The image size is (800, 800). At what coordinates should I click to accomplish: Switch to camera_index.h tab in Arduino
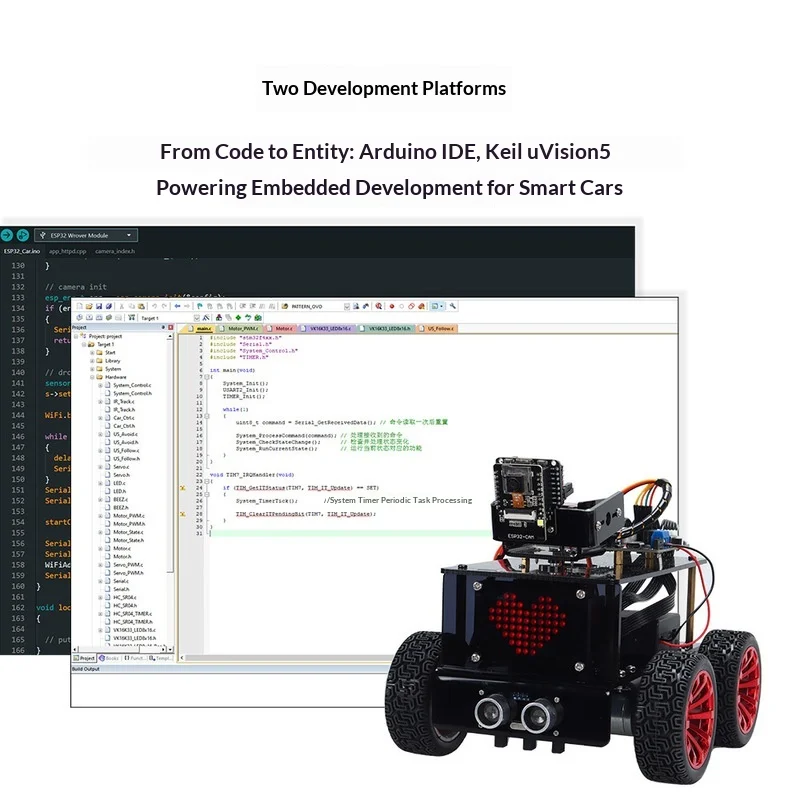coord(115,251)
